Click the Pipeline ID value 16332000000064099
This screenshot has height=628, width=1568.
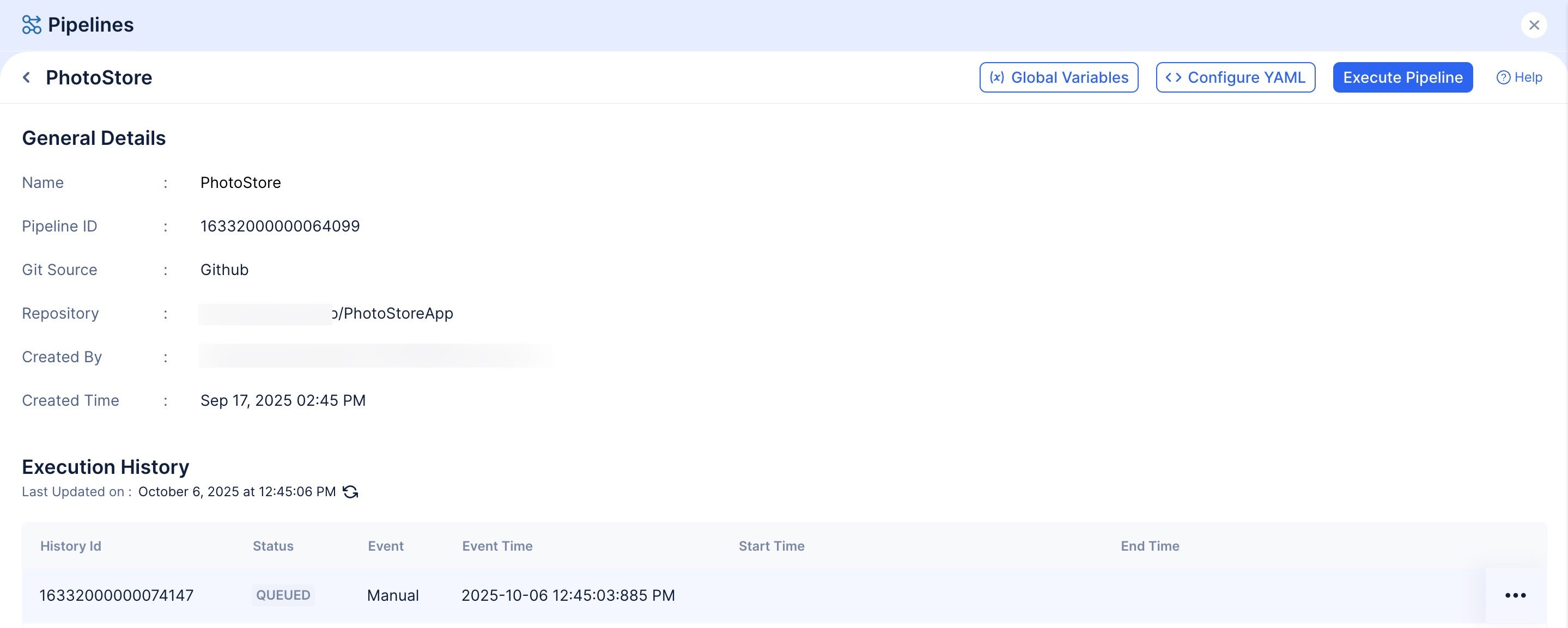tap(280, 227)
